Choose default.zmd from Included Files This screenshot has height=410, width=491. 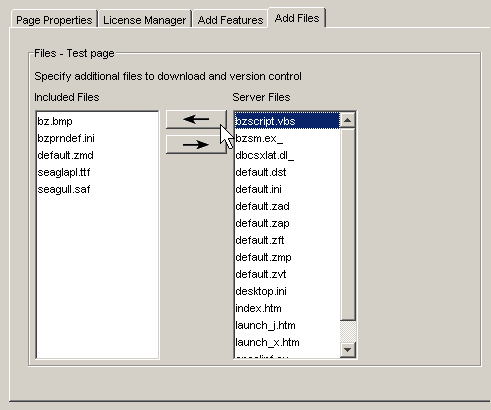65,155
